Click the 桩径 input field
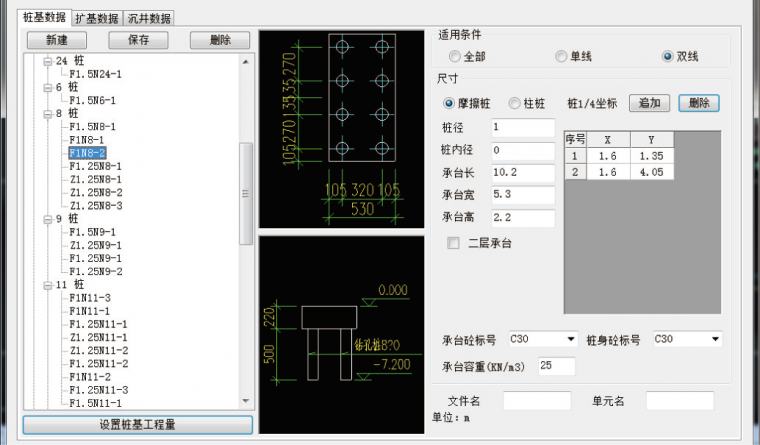 523,127
